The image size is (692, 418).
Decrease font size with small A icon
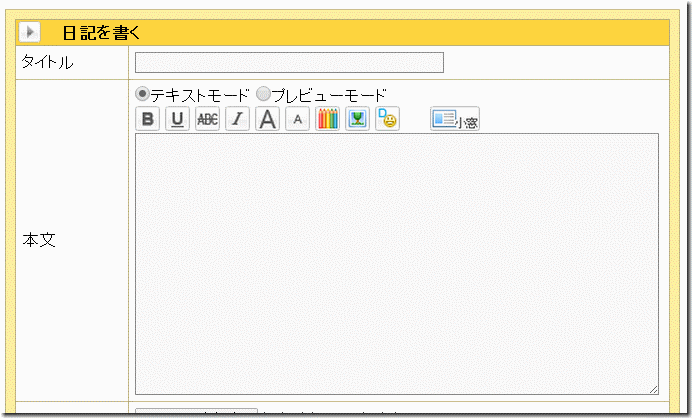[x=297, y=119]
